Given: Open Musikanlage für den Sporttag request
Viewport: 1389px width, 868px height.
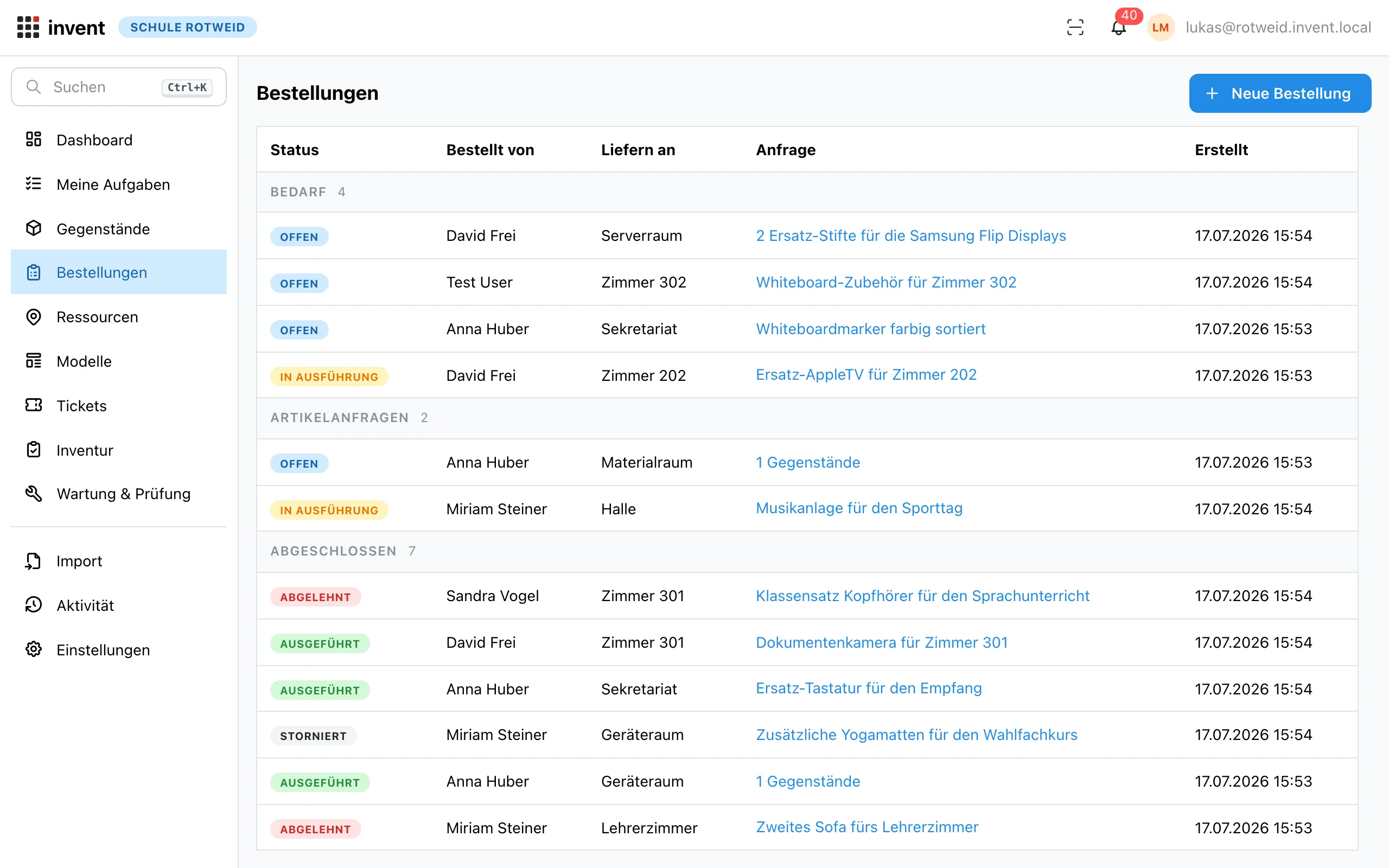Looking at the screenshot, I should (x=859, y=508).
